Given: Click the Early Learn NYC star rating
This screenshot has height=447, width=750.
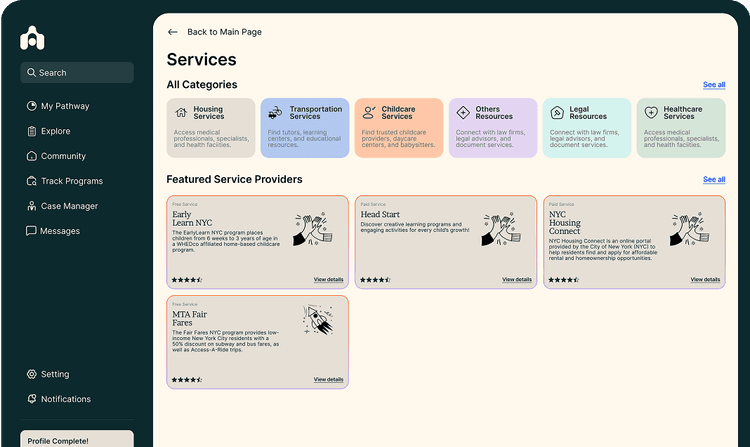Looking at the screenshot, I should click(x=187, y=280).
